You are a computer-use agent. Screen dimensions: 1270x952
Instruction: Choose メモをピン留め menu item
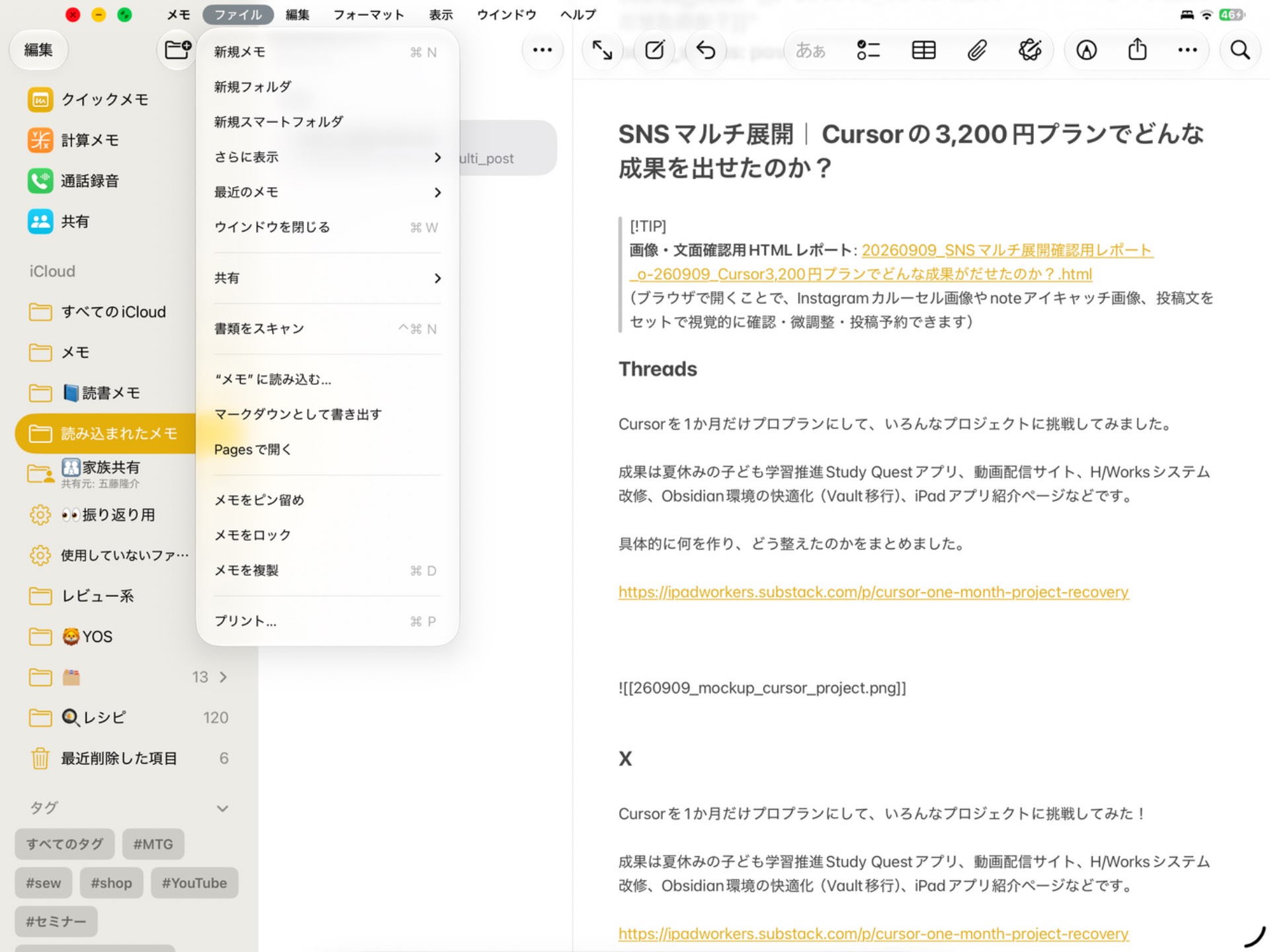point(327,500)
